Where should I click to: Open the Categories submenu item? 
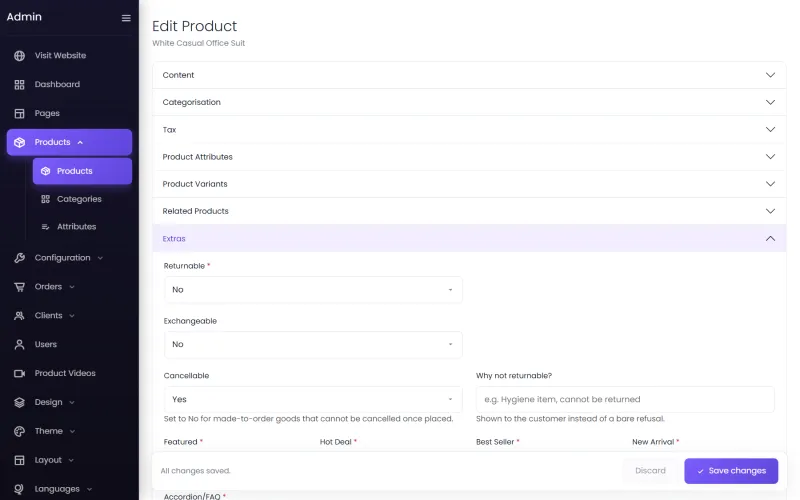tap(83, 199)
